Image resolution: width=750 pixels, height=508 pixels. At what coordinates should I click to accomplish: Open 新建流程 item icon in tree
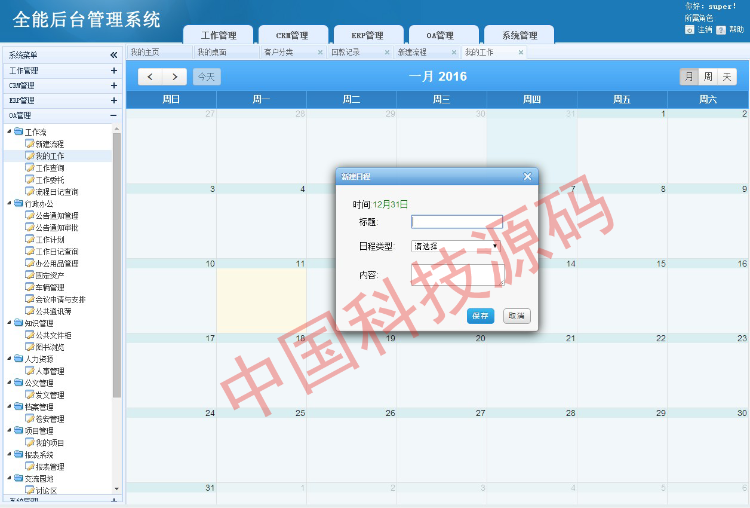(30, 144)
